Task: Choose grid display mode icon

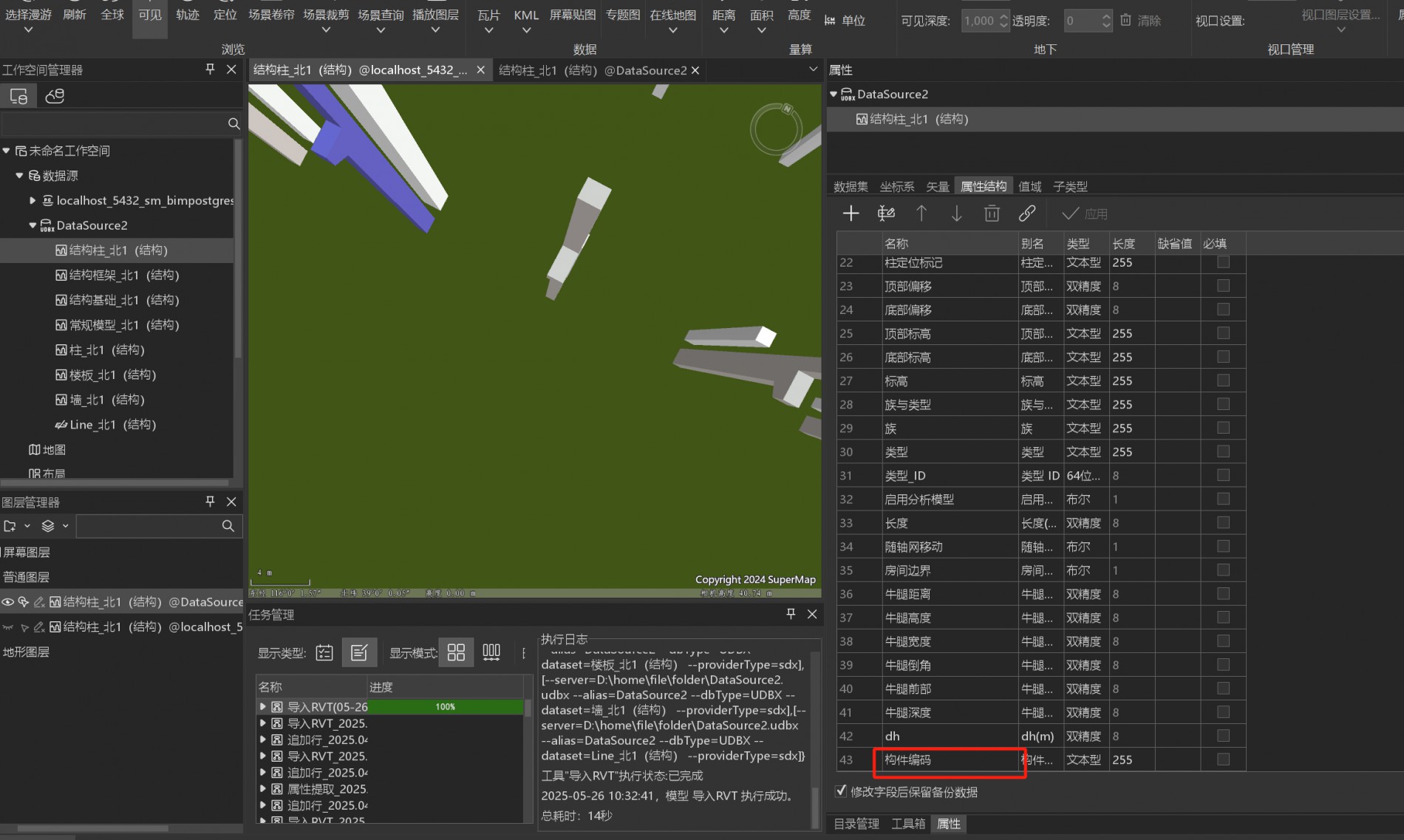Action: click(x=456, y=652)
